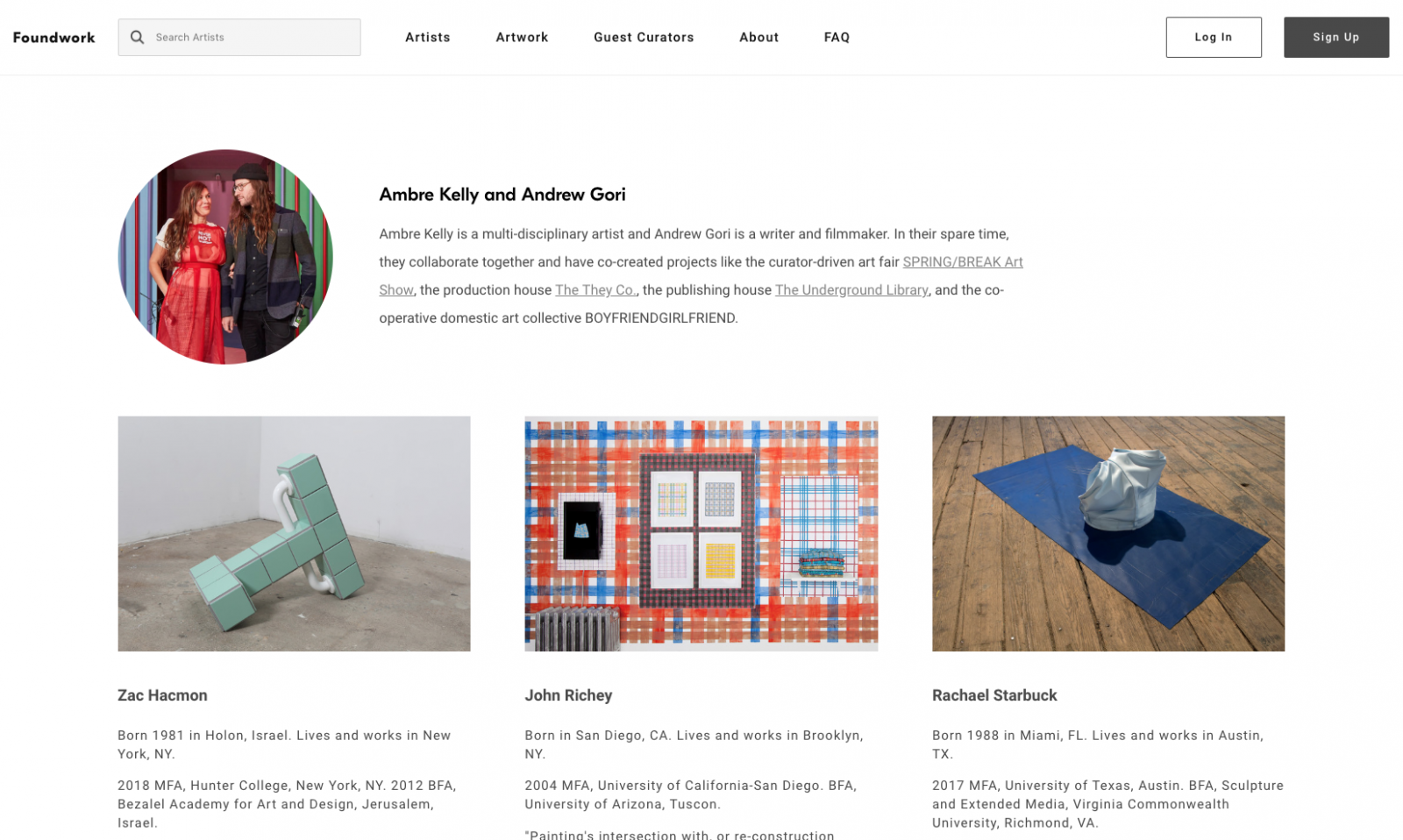This screenshot has height=840, width=1403.
Task: Open Rachael Starbuck's blue tarp image
Action: coord(1108,533)
